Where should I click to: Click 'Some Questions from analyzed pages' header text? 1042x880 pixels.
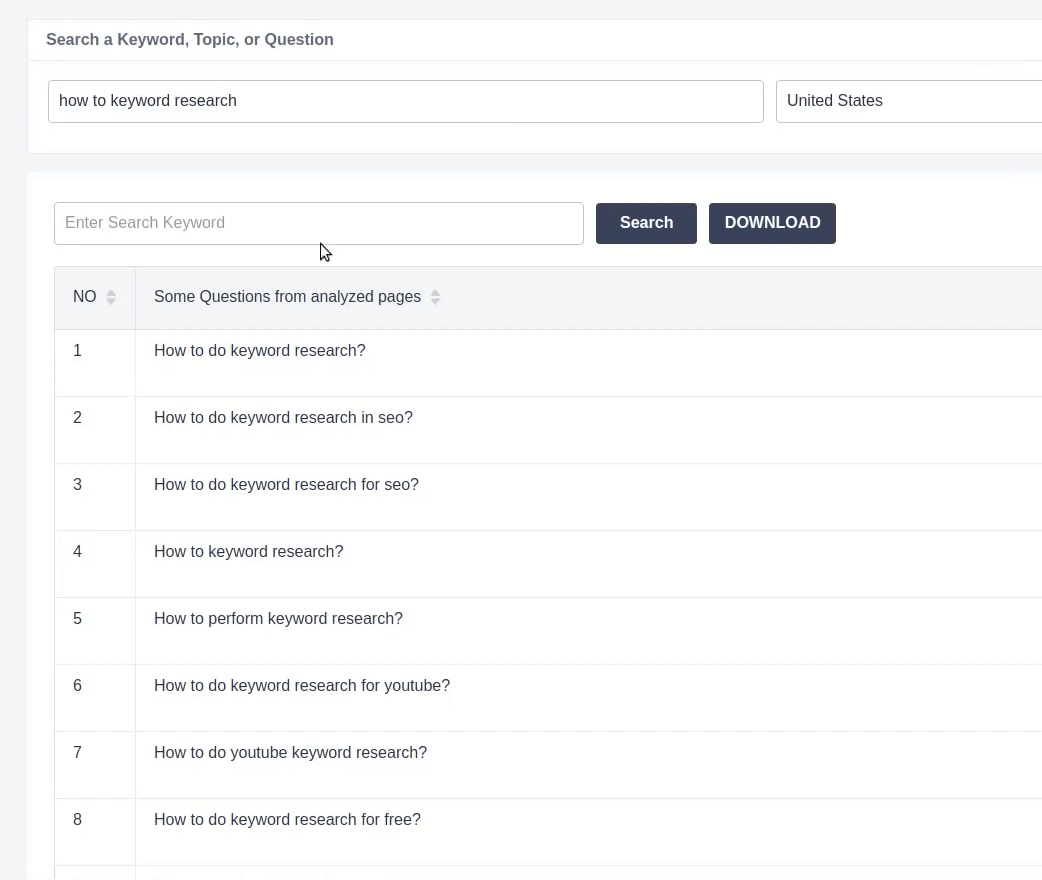pyautogui.click(x=287, y=297)
